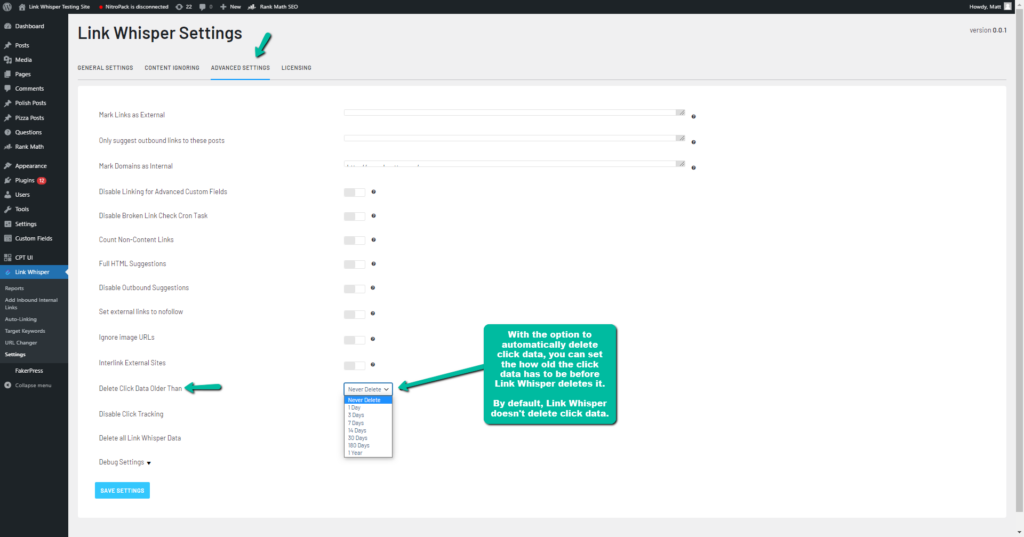Switch to General Settings tab
Viewport: 1024px width, 537px height.
pos(105,68)
